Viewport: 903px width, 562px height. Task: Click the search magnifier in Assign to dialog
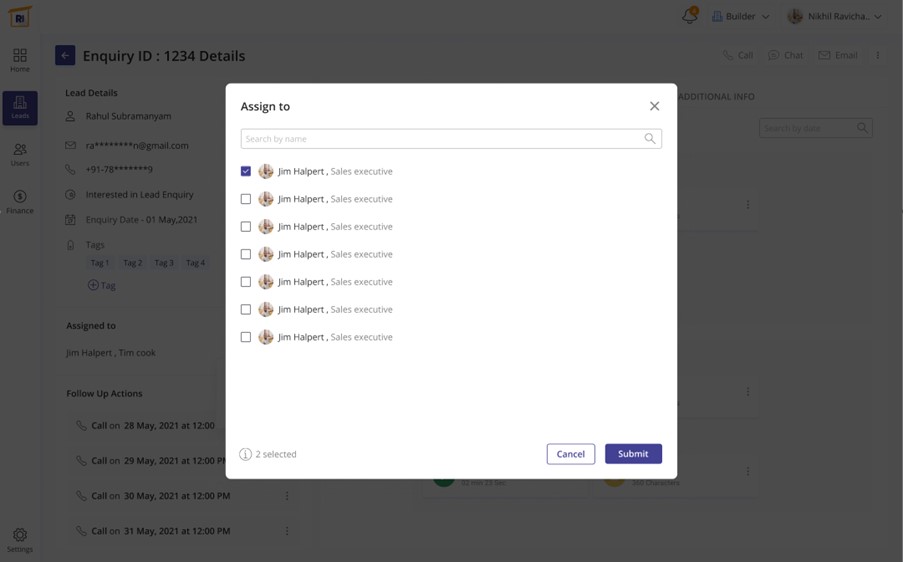pyautogui.click(x=650, y=139)
